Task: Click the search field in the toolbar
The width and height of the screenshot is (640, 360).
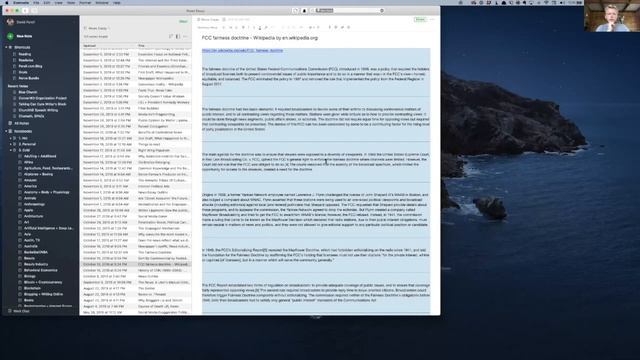Action: click(x=348, y=11)
